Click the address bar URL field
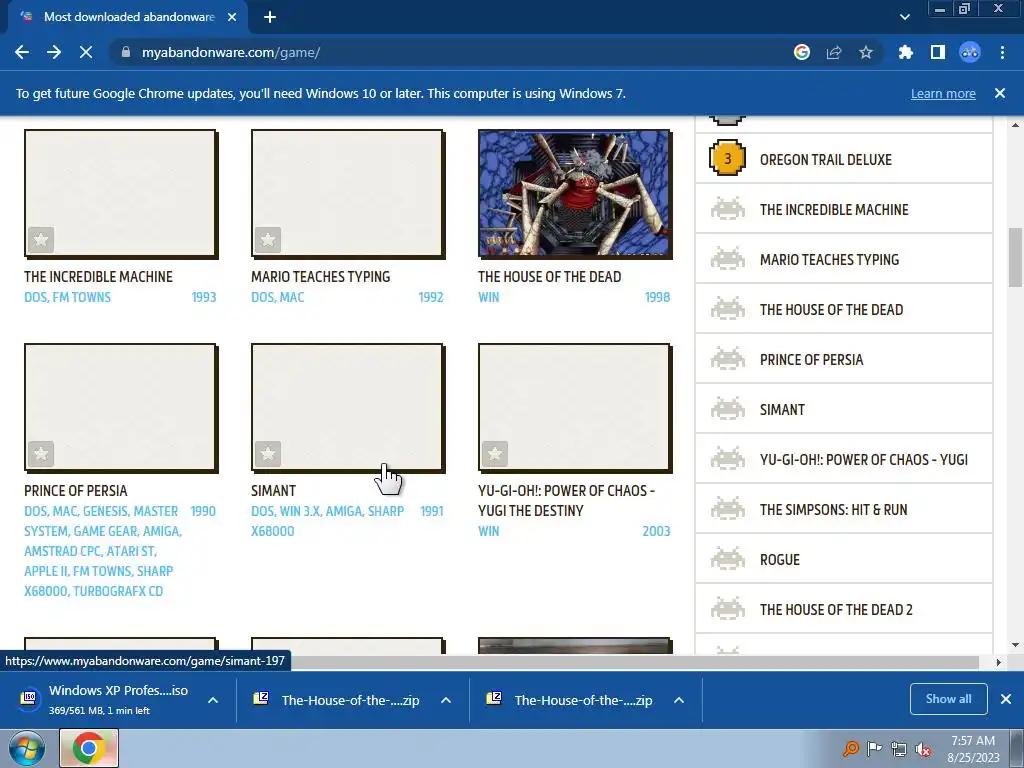The width and height of the screenshot is (1024, 768). coord(451,52)
